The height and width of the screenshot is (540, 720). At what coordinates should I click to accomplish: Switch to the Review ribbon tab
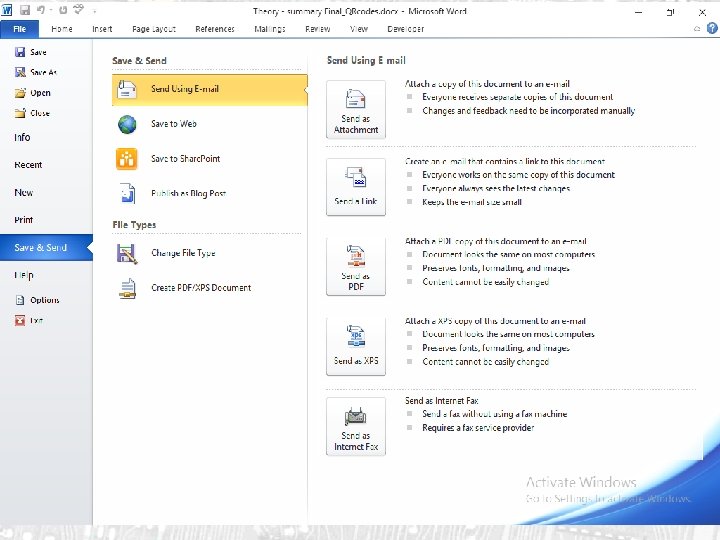(x=317, y=29)
